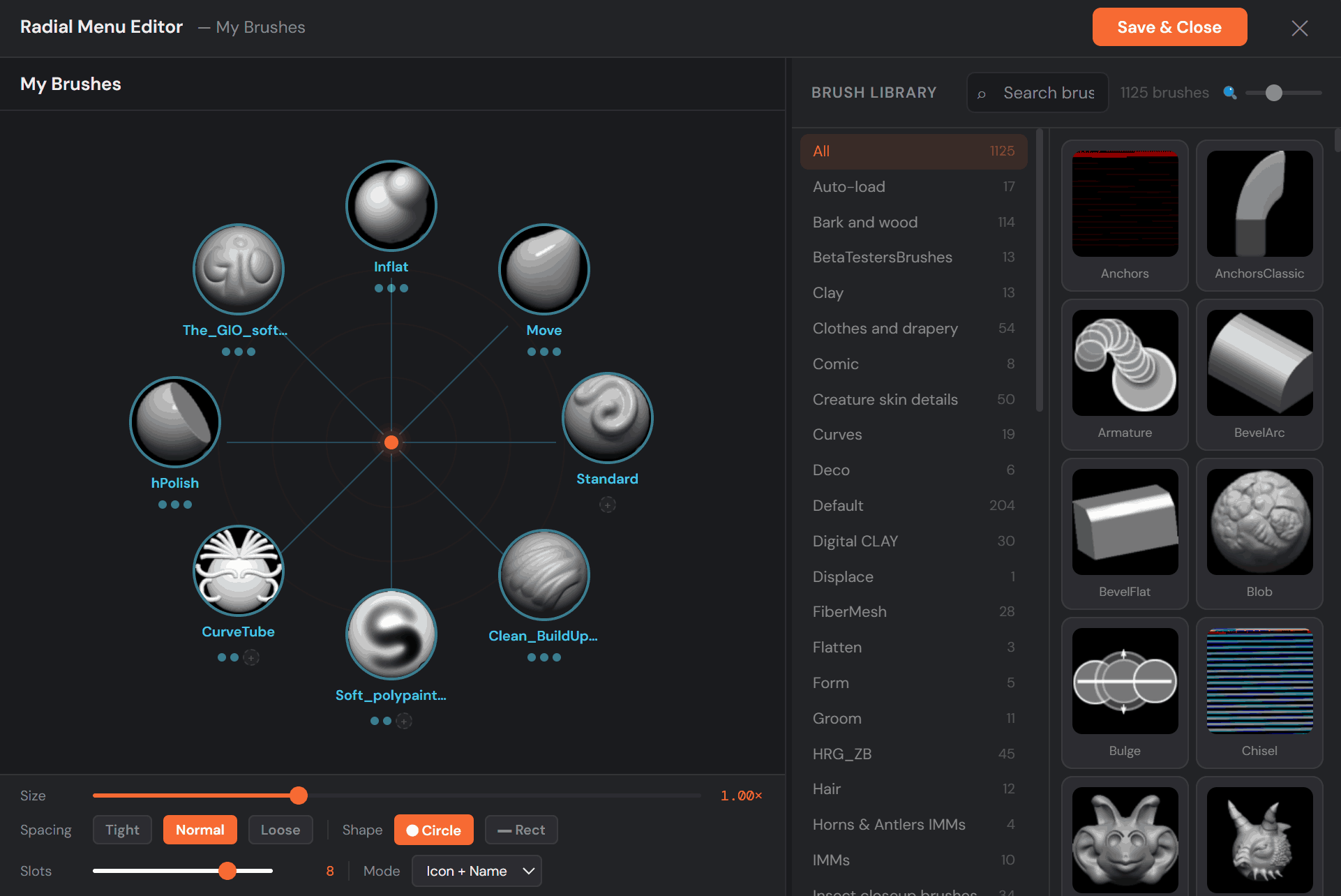Select the hPolish brush slot

click(175, 422)
